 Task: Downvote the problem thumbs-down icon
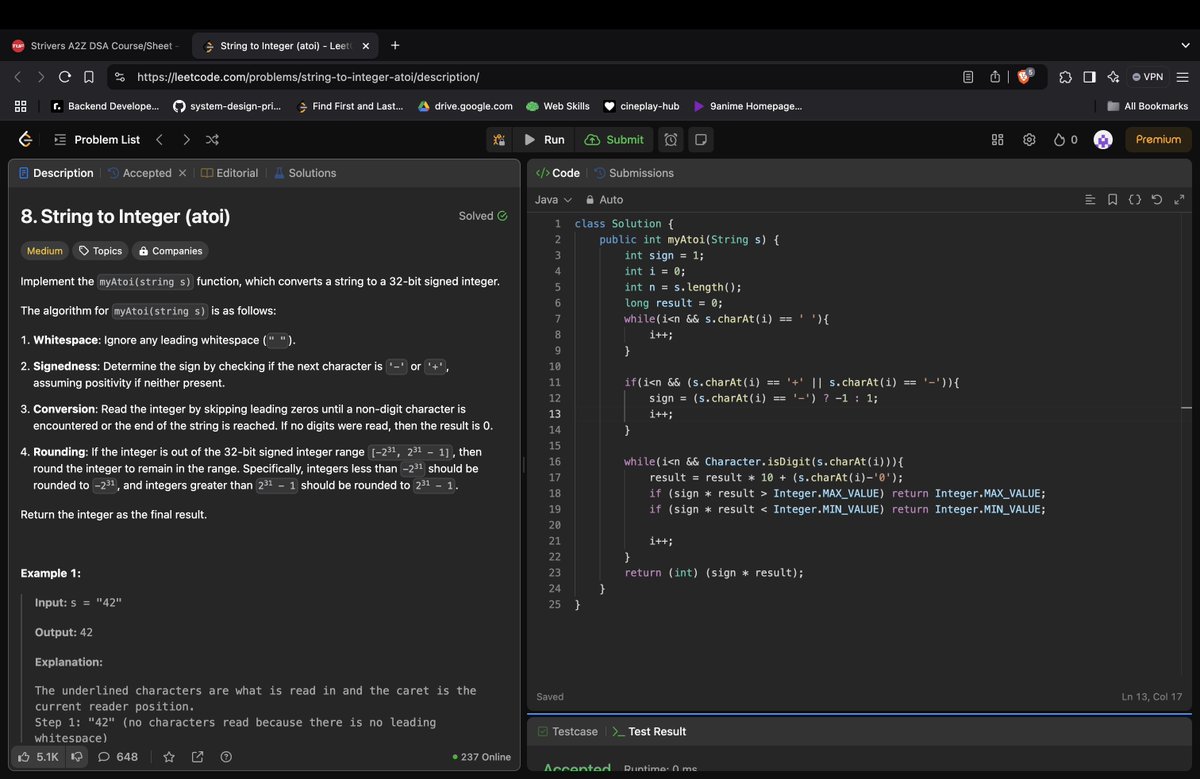76,757
